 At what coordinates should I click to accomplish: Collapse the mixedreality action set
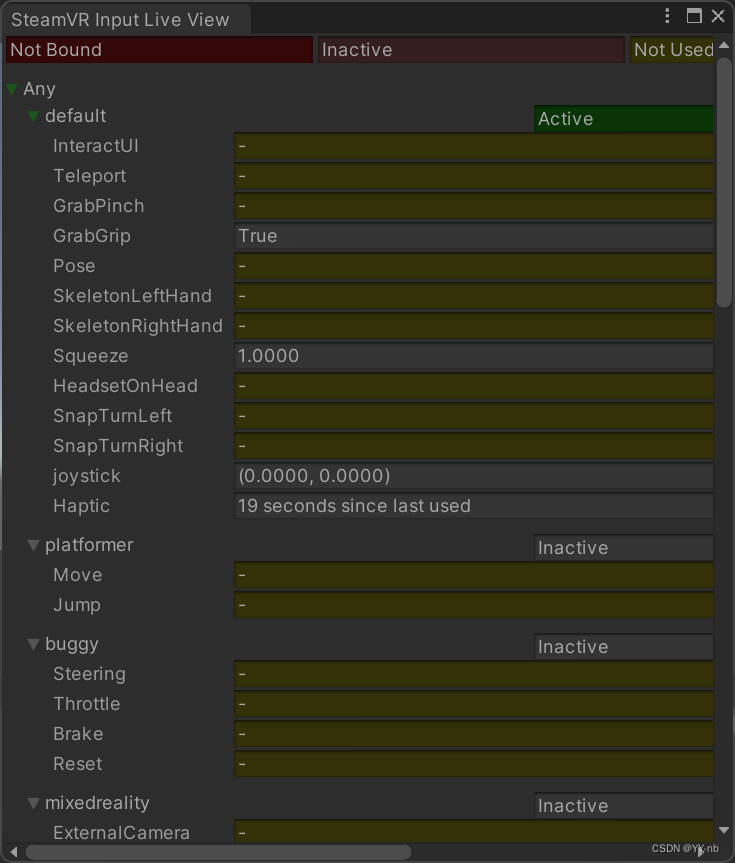click(34, 803)
